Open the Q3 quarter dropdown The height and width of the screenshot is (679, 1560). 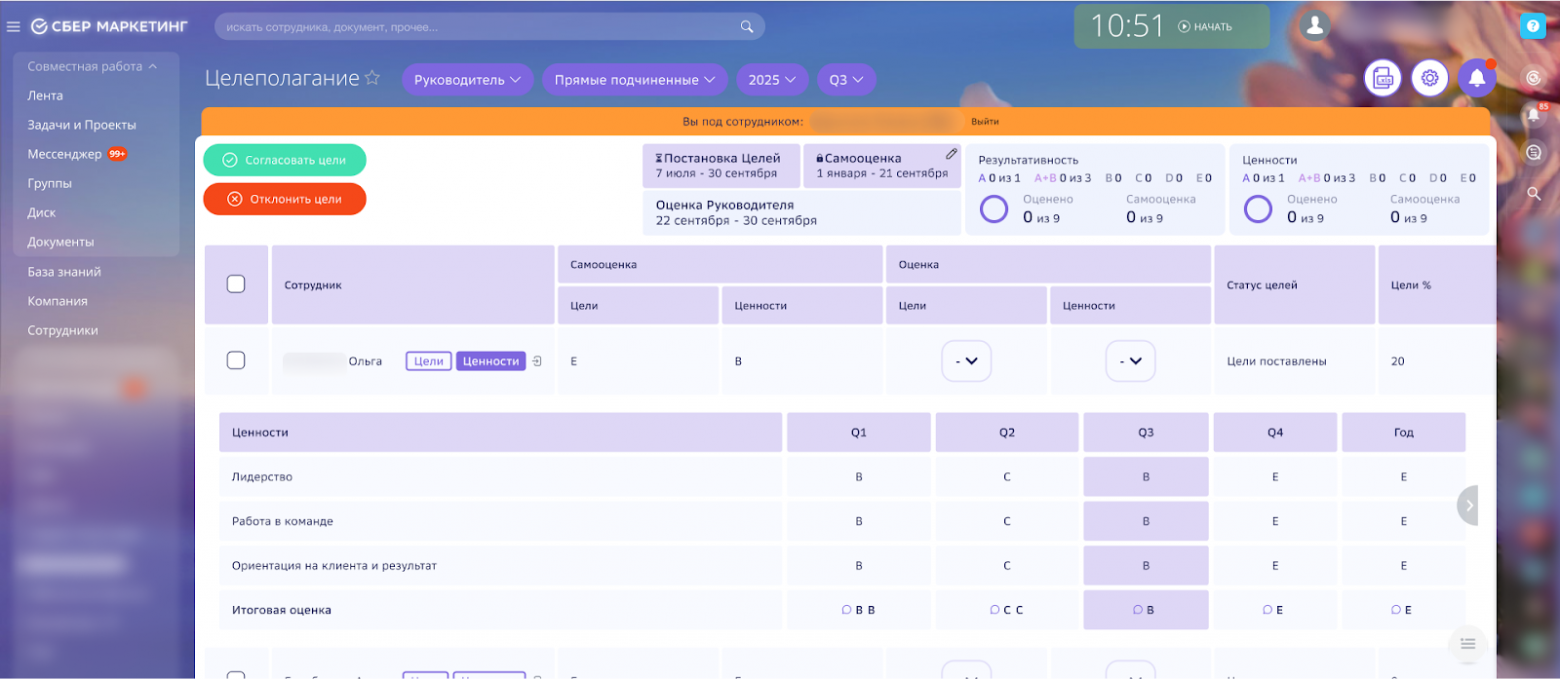tap(846, 80)
